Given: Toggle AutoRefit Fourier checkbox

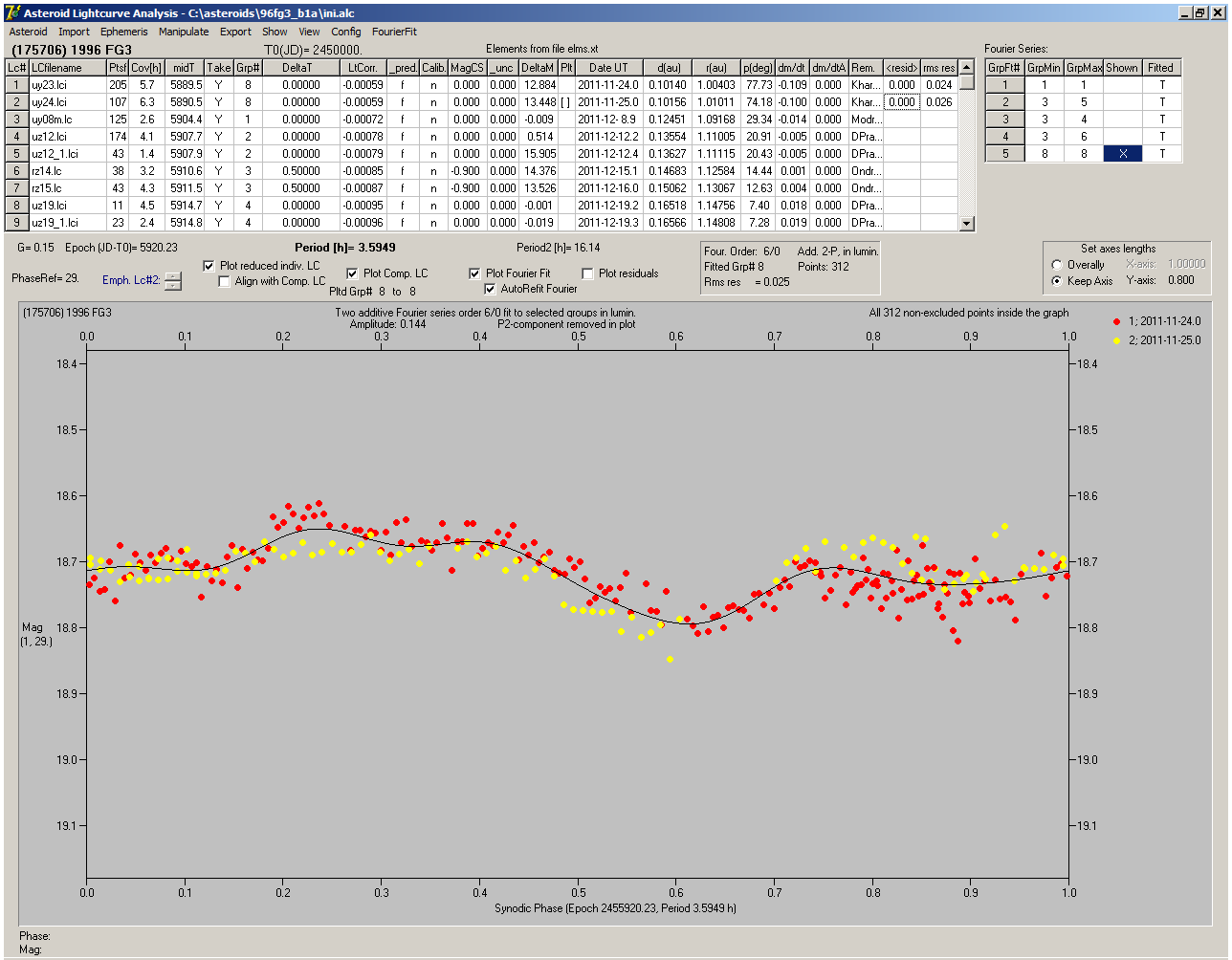Looking at the screenshot, I should (x=490, y=289).
